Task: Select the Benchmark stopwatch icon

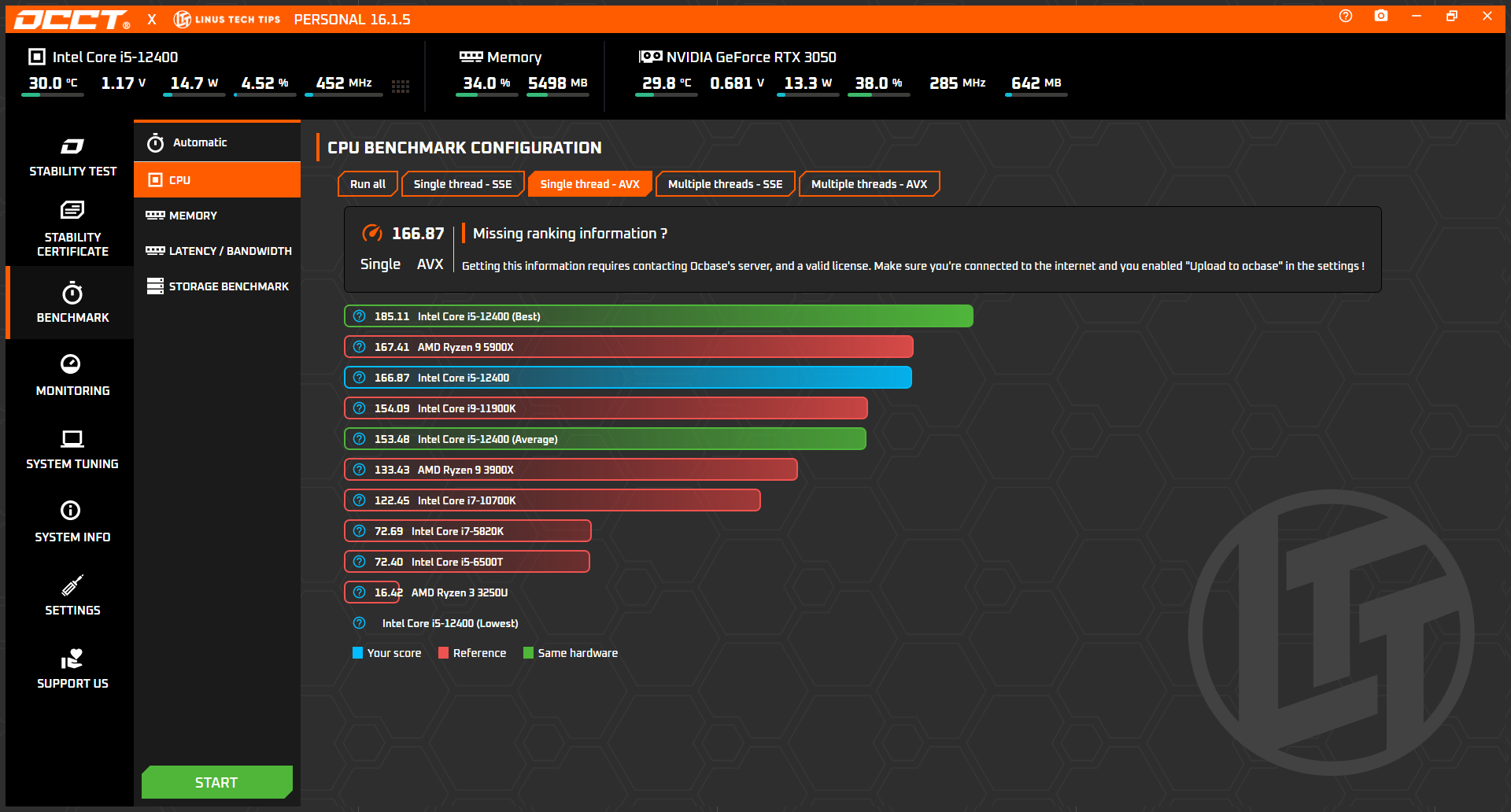Action: [72, 293]
